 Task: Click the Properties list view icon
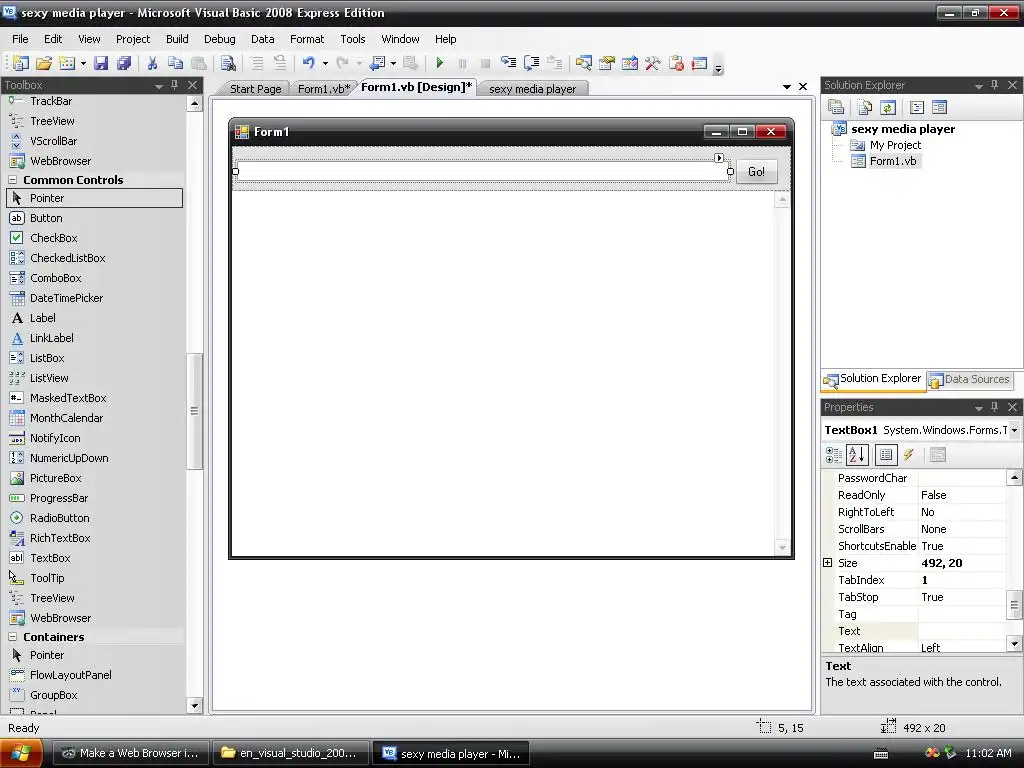886,455
